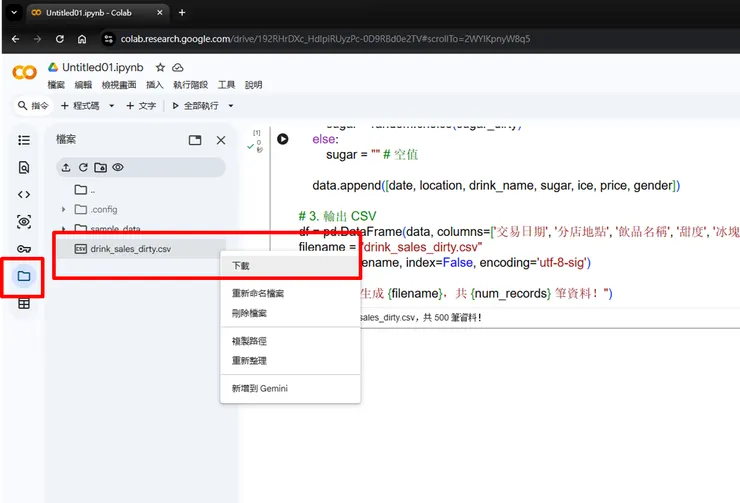This screenshot has height=503, width=740.
Task: Open the variables inspector sidebar icon
Action: point(24,222)
